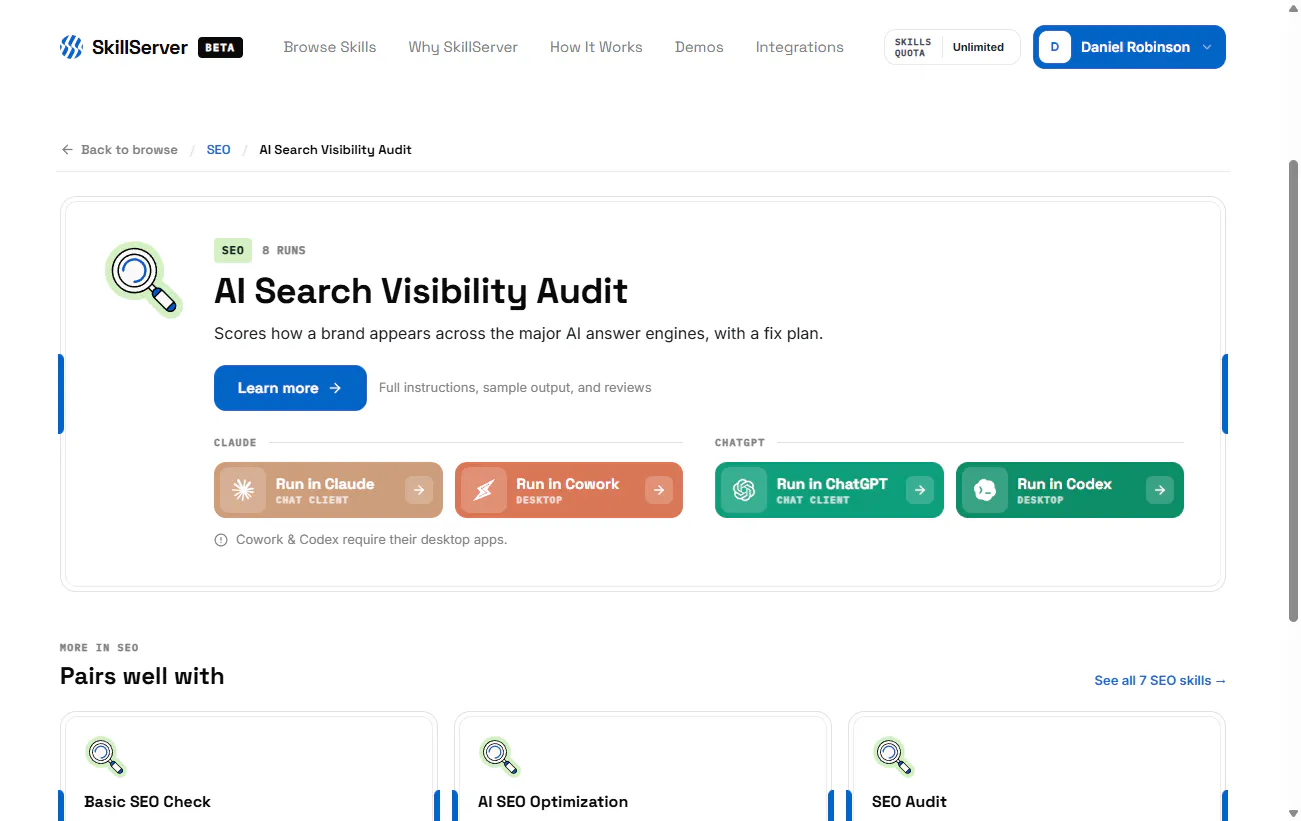Click the large magnifier skill icon
The width and height of the screenshot is (1301, 821).
pyautogui.click(x=144, y=279)
